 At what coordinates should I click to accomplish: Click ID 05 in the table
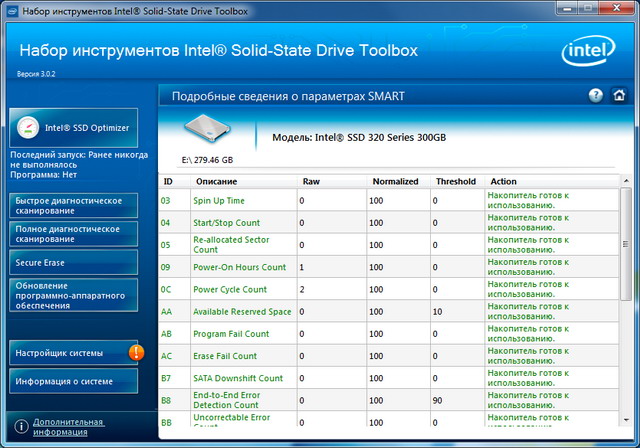click(x=165, y=245)
